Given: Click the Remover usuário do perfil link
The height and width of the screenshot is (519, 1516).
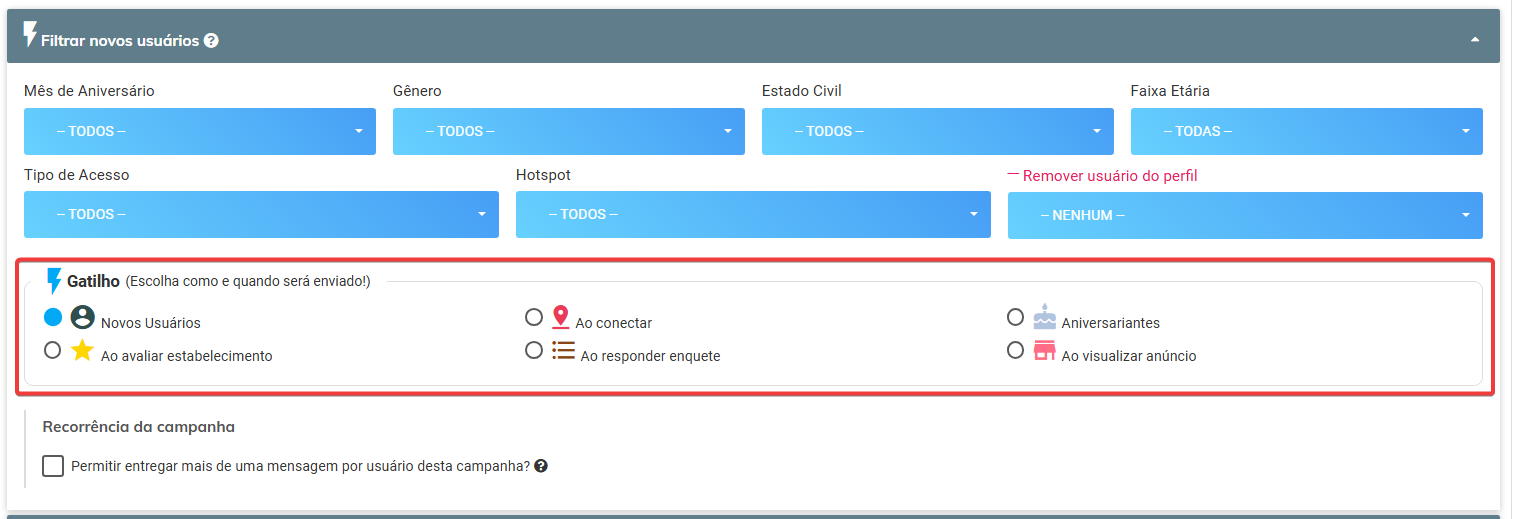Looking at the screenshot, I should [1109, 176].
